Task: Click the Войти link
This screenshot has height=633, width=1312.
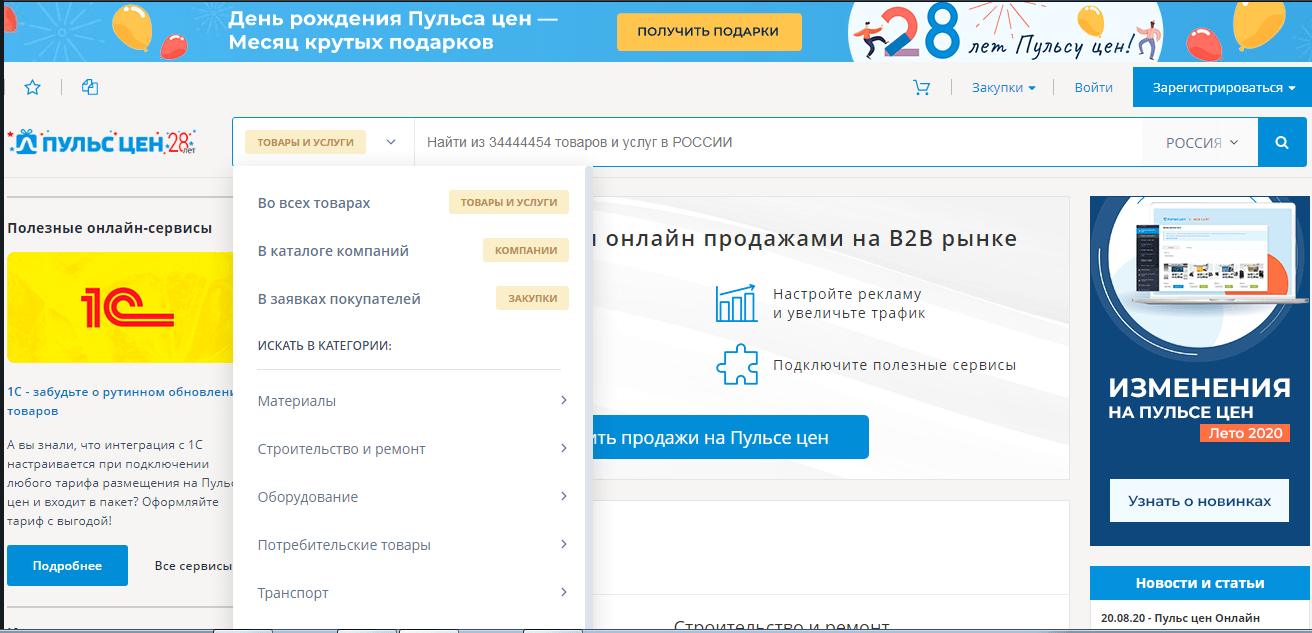Action: coord(1093,88)
